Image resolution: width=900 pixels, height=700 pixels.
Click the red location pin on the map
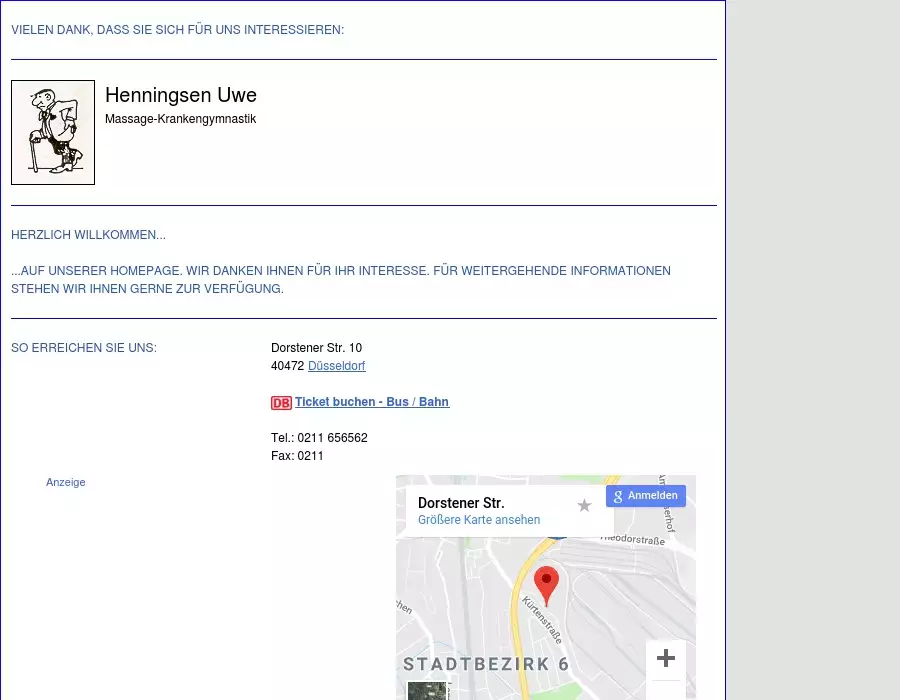coord(546,583)
